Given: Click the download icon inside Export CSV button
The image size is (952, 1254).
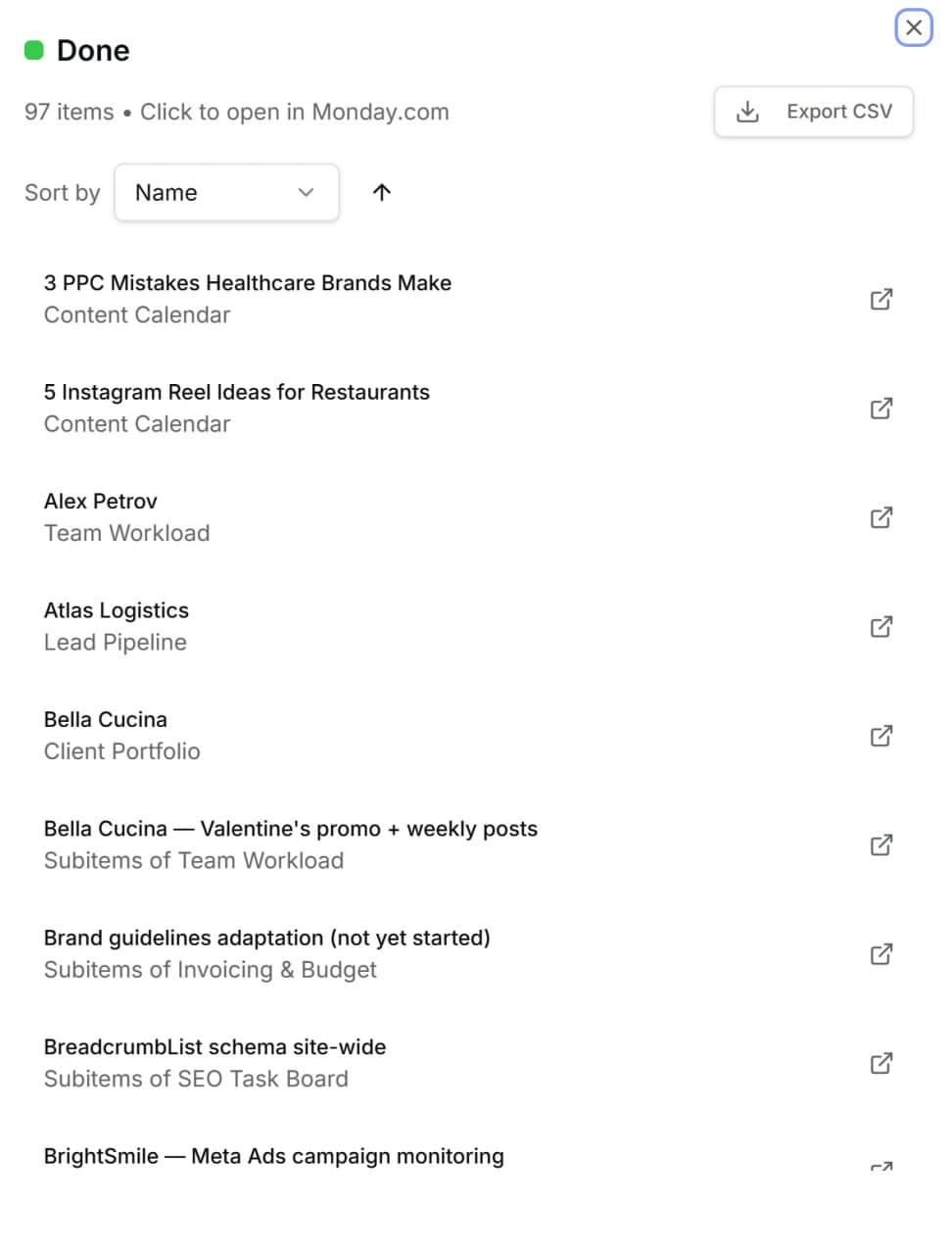Looking at the screenshot, I should coord(747,112).
